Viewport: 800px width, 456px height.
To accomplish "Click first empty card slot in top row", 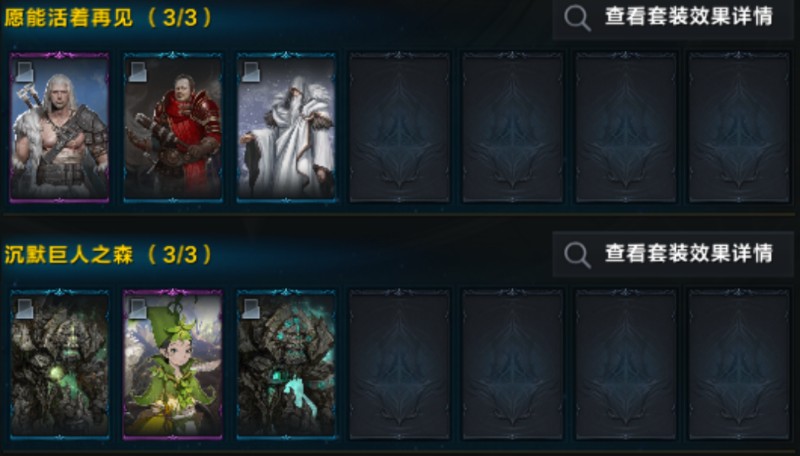I will [399, 127].
